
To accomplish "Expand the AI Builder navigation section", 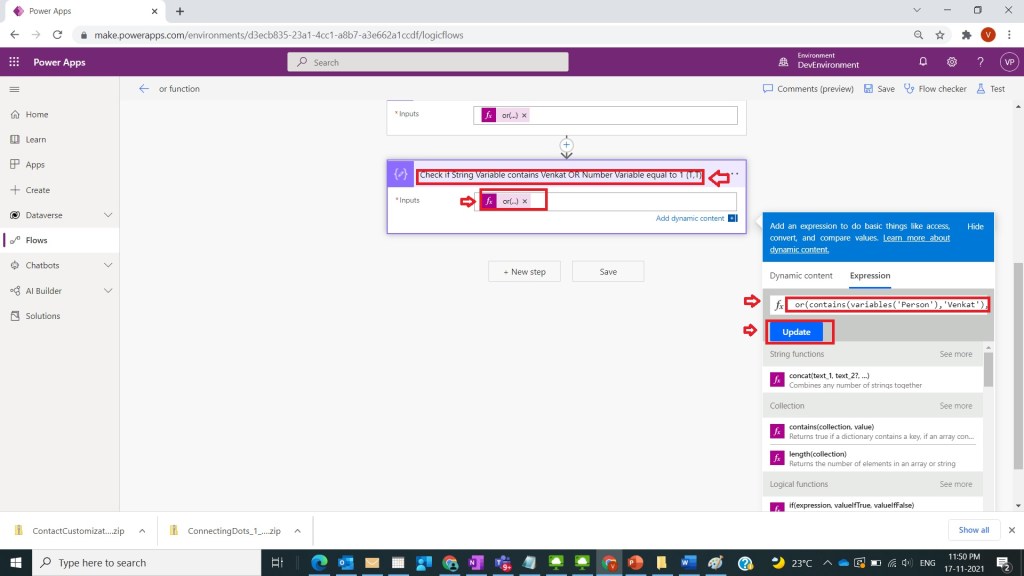I will point(108,291).
